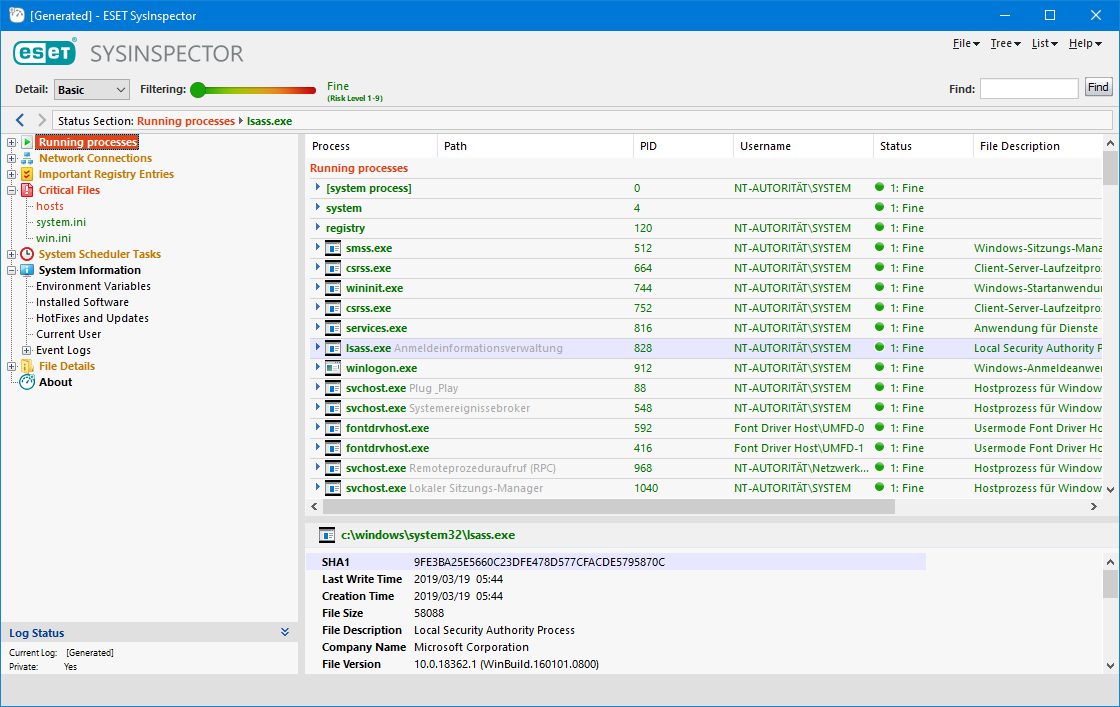
Task: Click the Running processes tree icon
Action: pos(27,142)
